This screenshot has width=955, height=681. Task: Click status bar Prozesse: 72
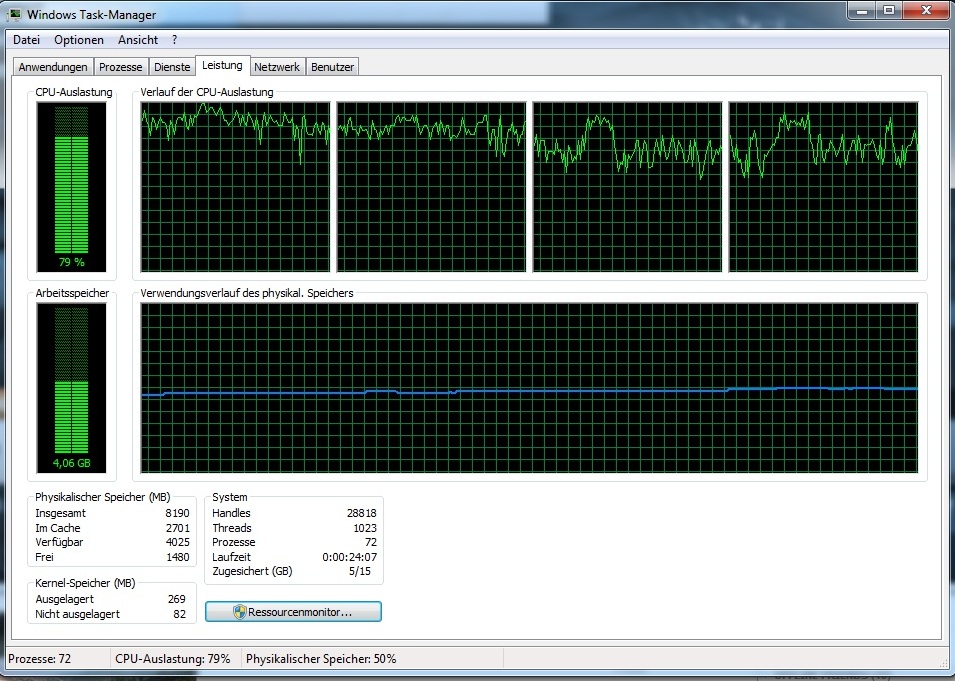pyautogui.click(x=40, y=659)
